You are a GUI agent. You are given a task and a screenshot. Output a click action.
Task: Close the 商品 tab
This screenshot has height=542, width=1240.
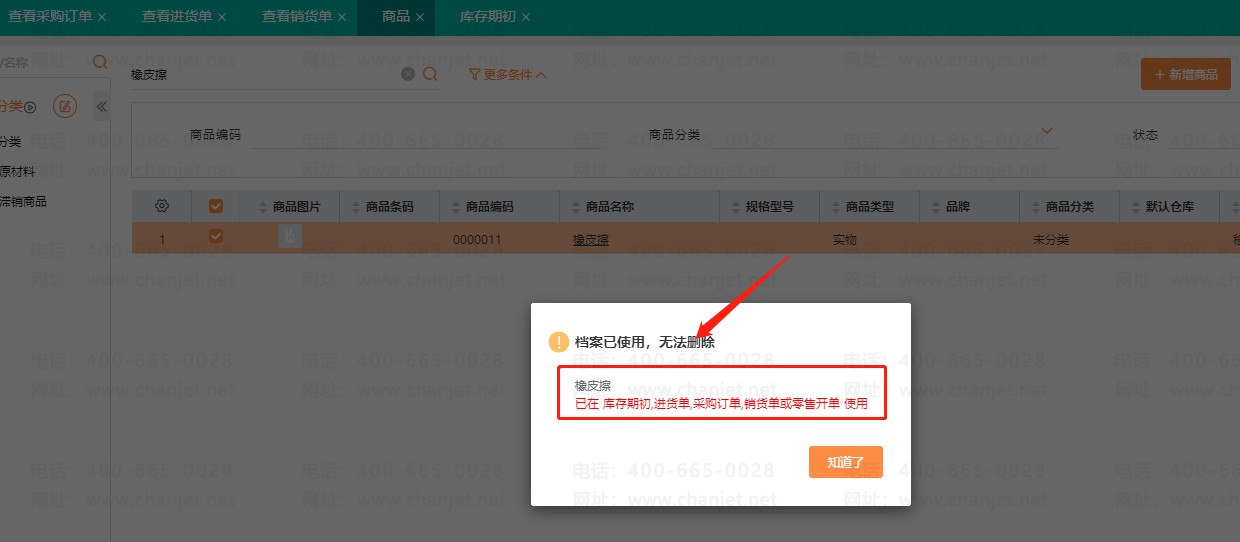point(419,18)
